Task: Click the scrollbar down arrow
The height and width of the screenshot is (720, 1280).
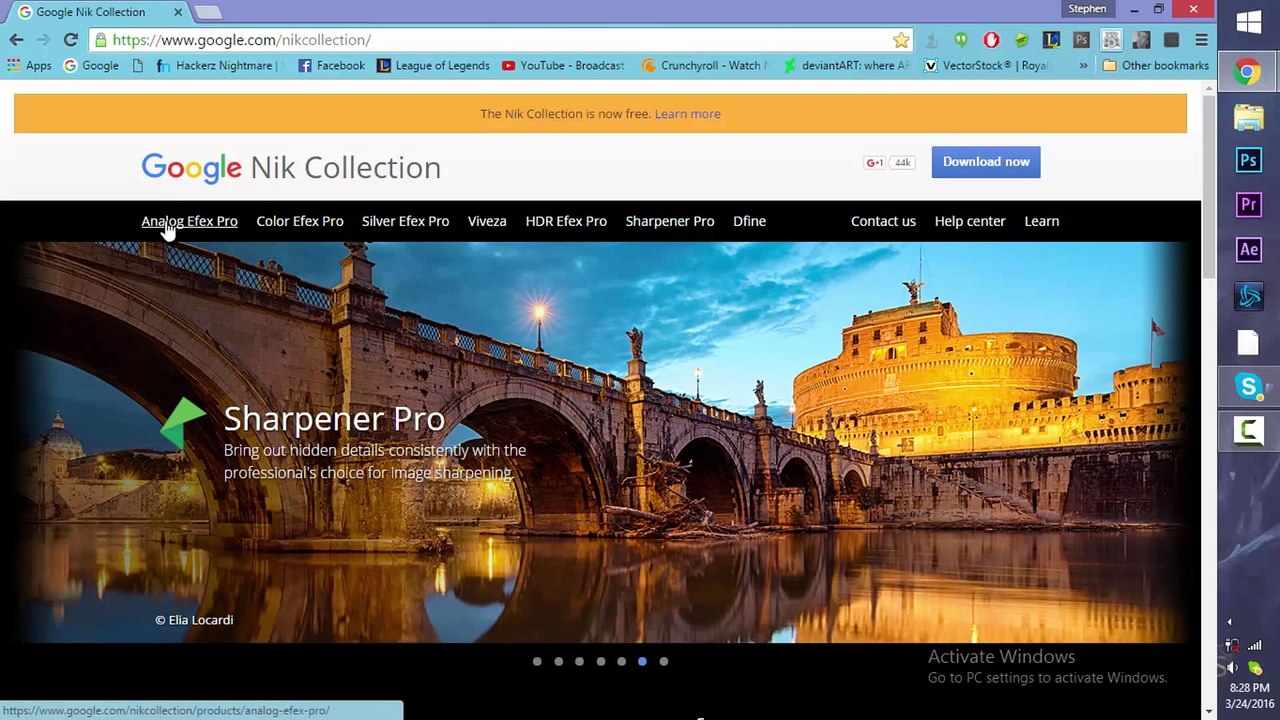Action: (1209, 711)
